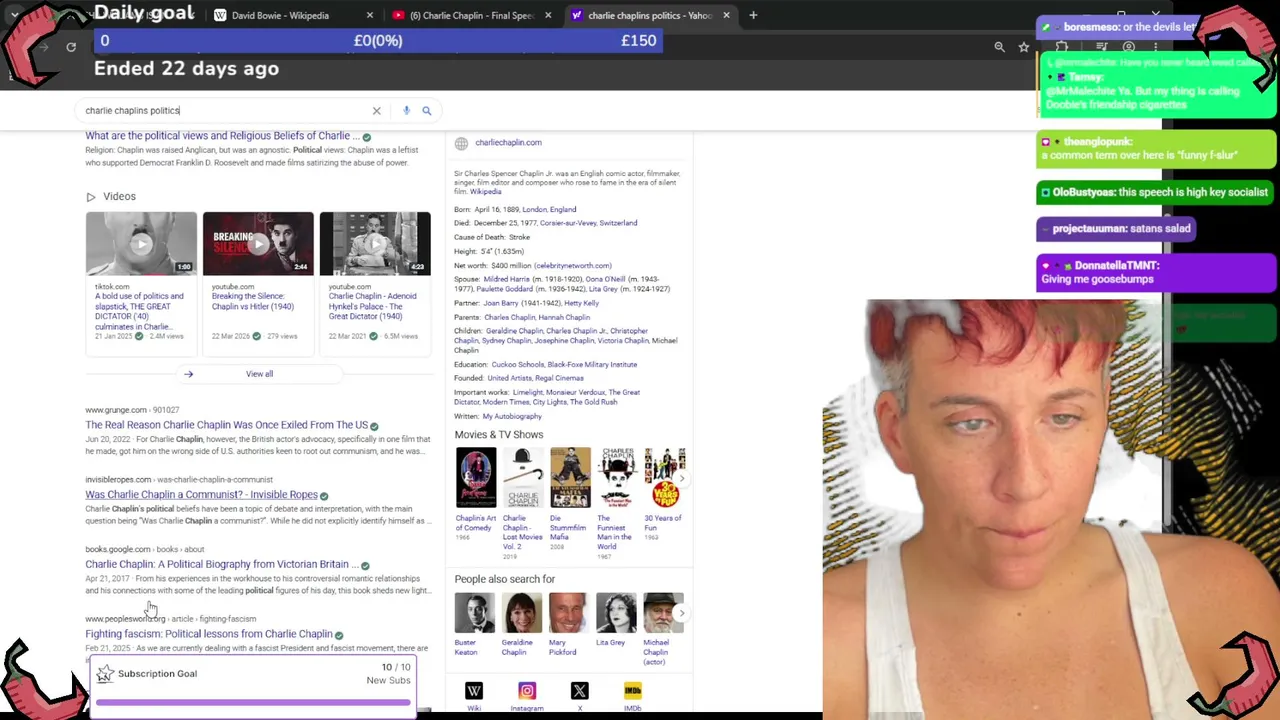Open the London, England birthplace link
Screen dimensions: 1280x720
(x=549, y=210)
